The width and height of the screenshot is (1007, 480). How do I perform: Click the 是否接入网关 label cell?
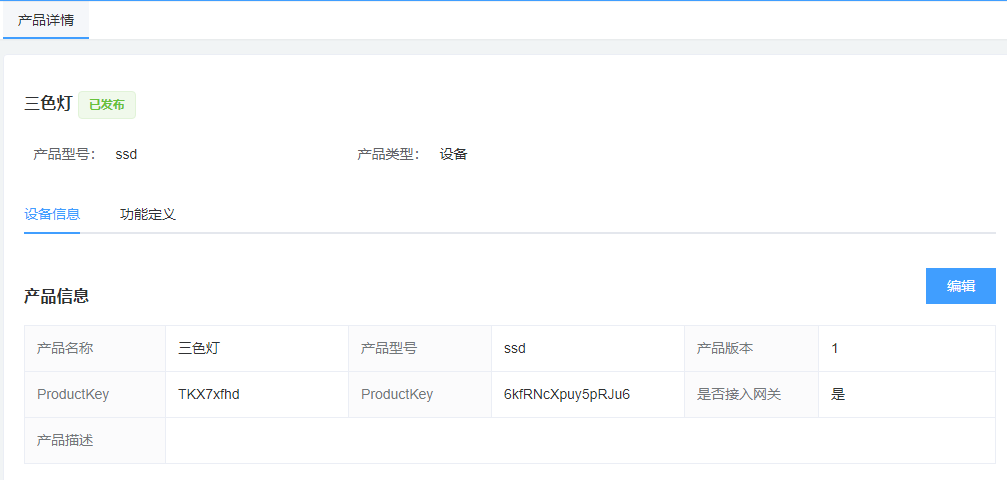(739, 394)
